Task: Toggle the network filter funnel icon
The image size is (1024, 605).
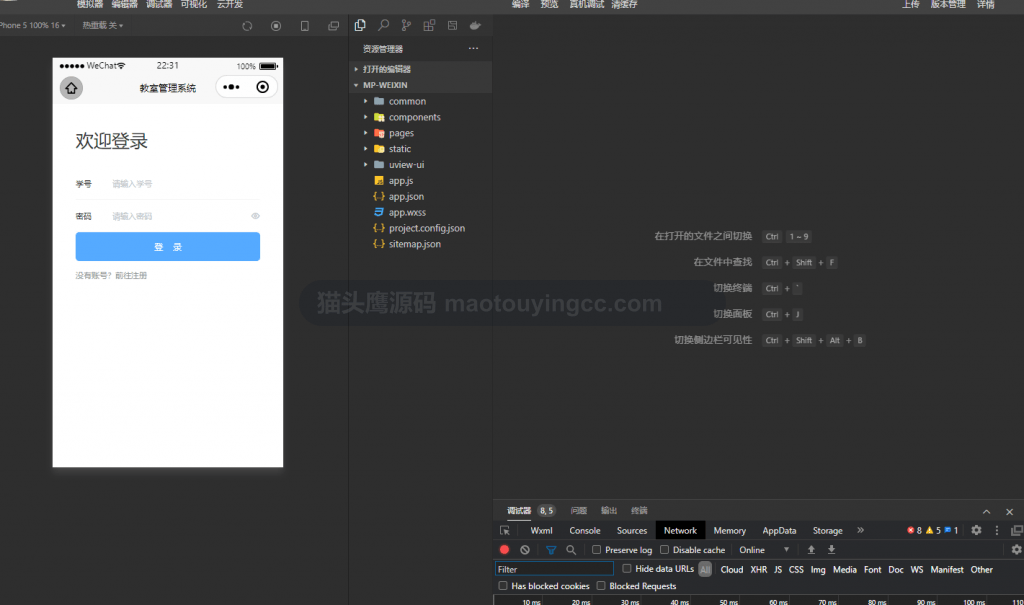Action: [551, 550]
